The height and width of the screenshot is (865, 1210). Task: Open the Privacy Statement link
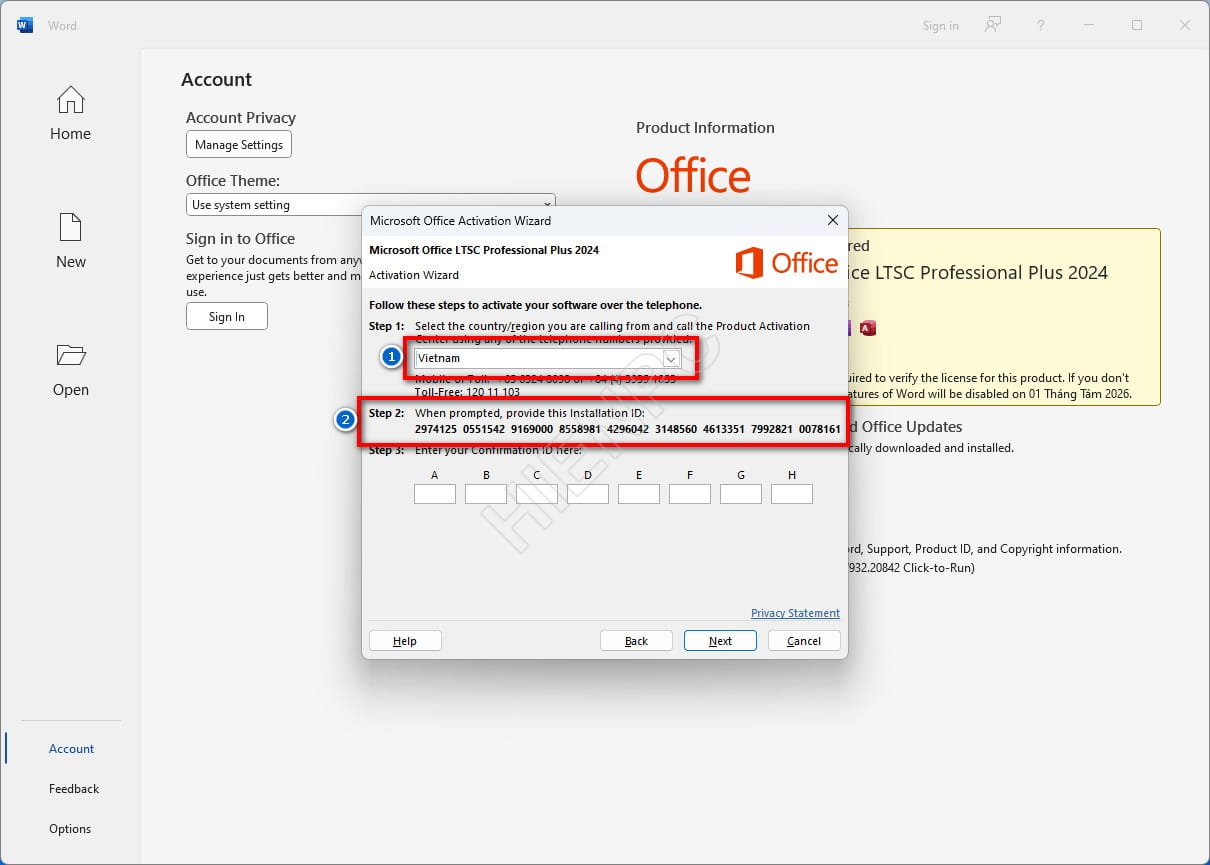(795, 613)
